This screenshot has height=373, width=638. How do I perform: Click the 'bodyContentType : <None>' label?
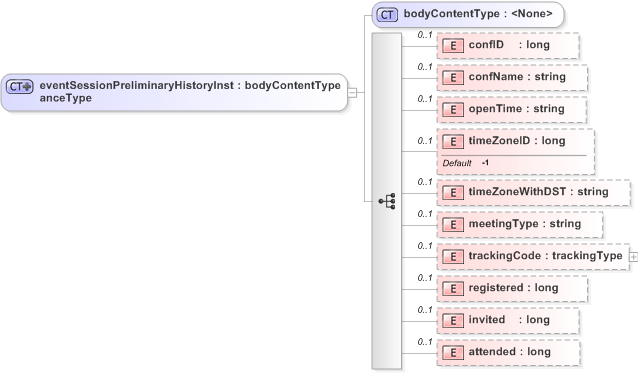click(x=478, y=14)
